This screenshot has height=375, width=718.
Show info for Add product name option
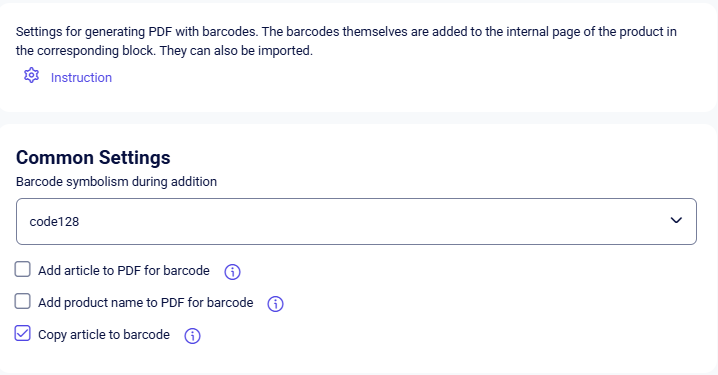pos(275,304)
